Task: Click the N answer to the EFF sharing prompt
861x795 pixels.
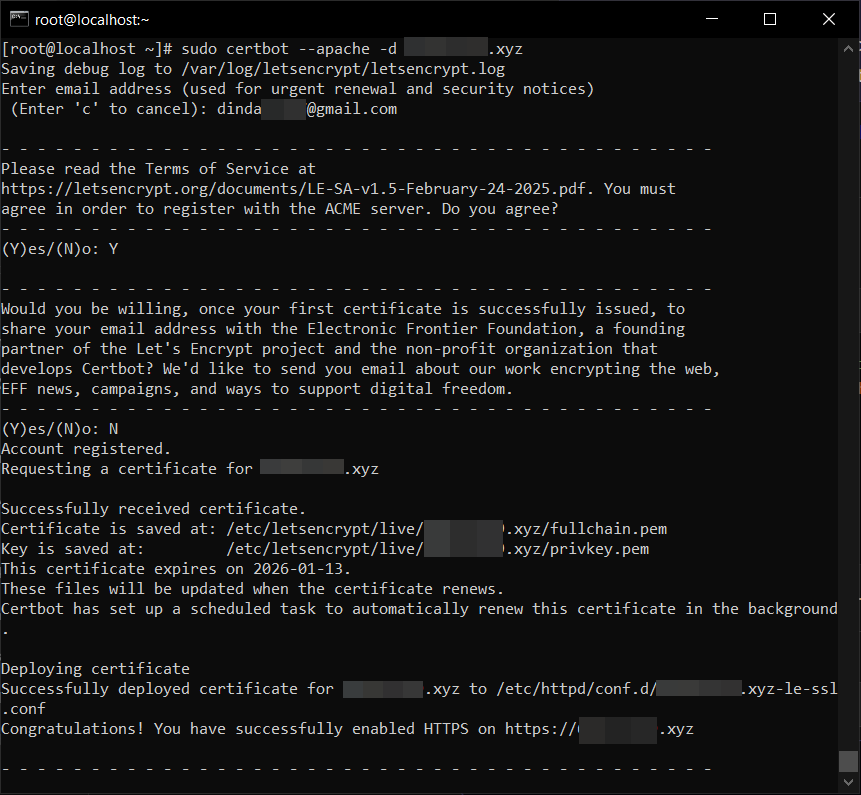Action: pyautogui.click(x=113, y=428)
